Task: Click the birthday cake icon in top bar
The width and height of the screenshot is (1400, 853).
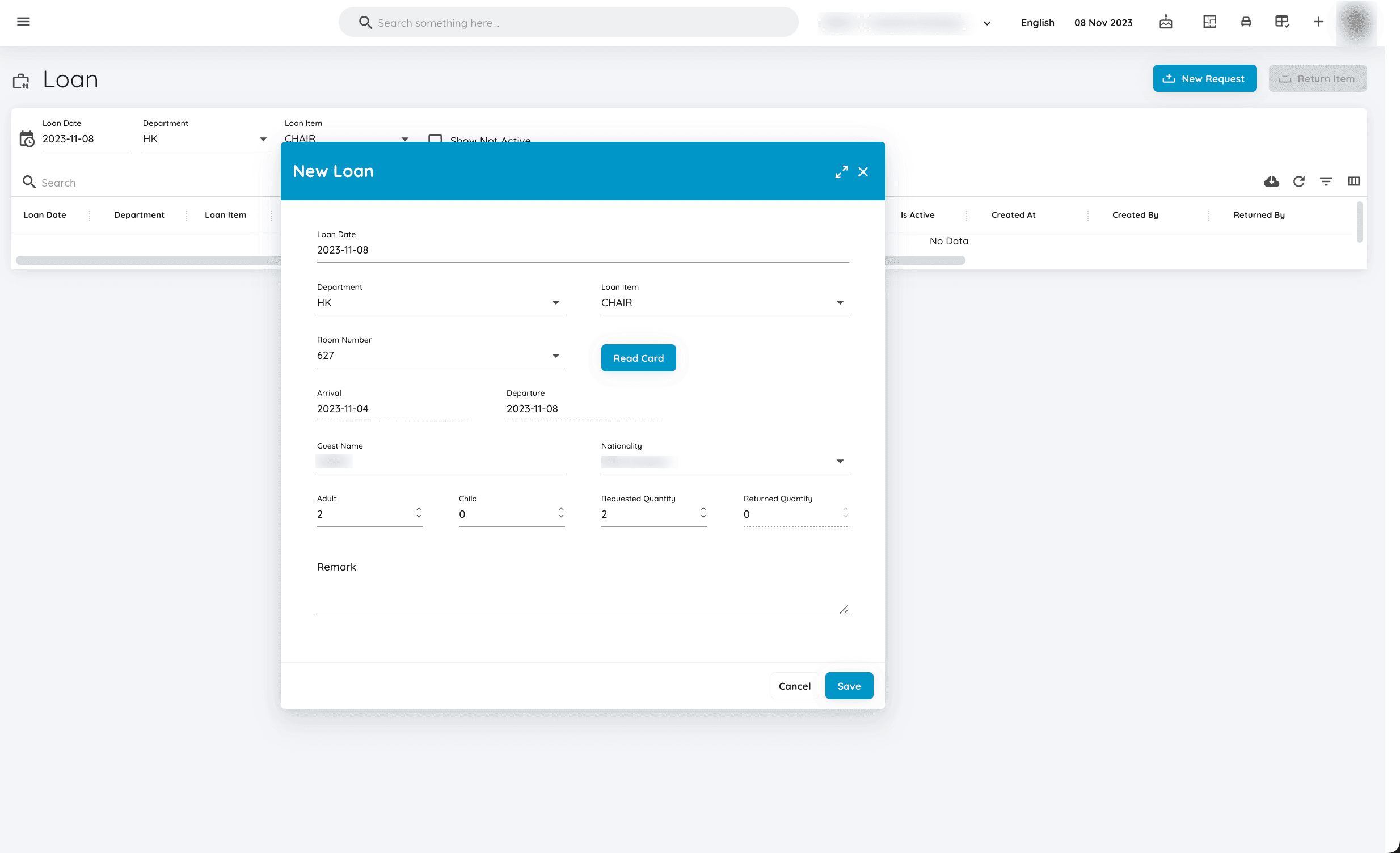Action: [x=1165, y=22]
